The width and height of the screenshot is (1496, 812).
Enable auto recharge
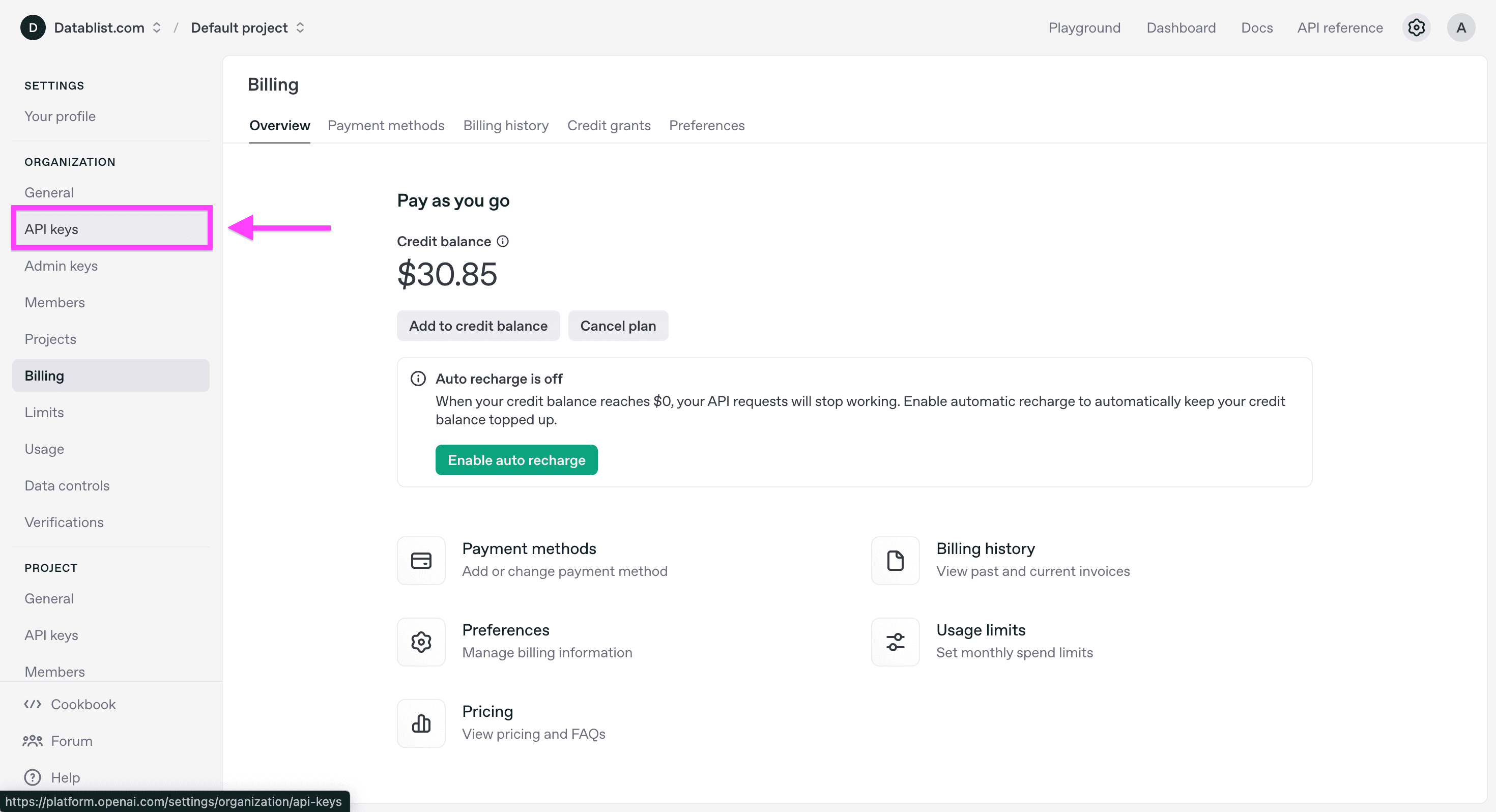(x=516, y=459)
